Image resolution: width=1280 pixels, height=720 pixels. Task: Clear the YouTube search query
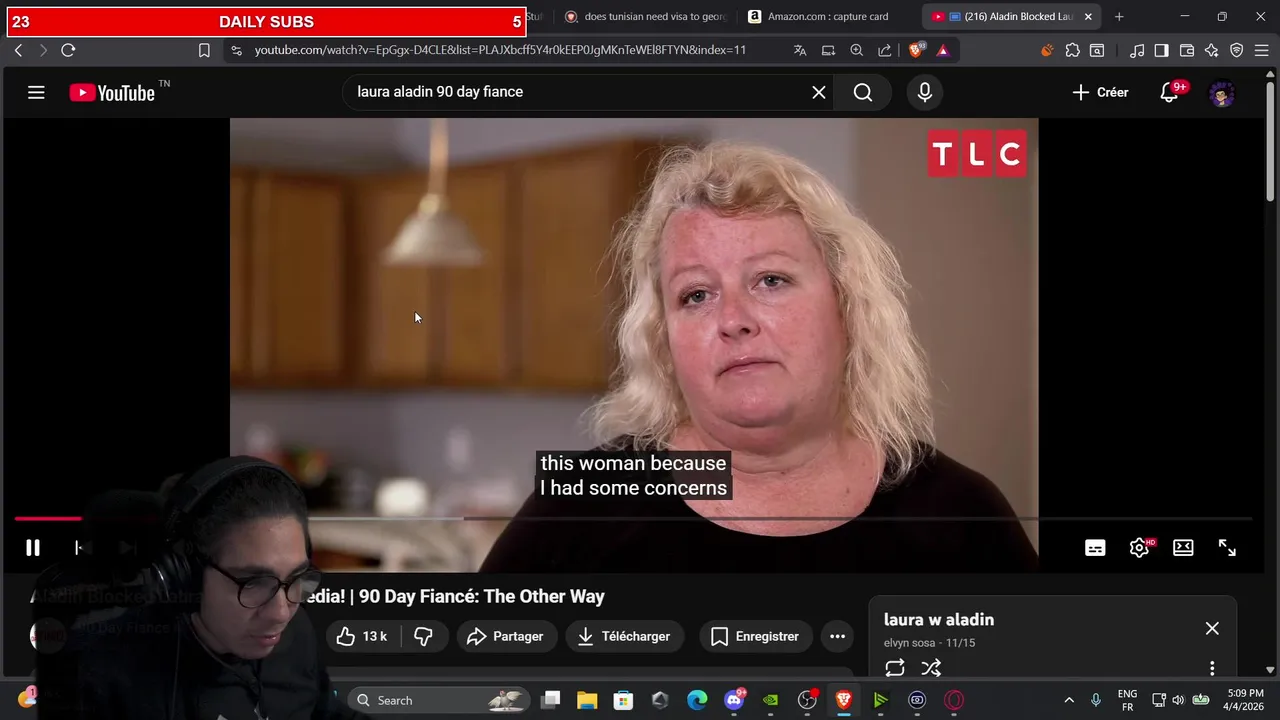tap(819, 92)
